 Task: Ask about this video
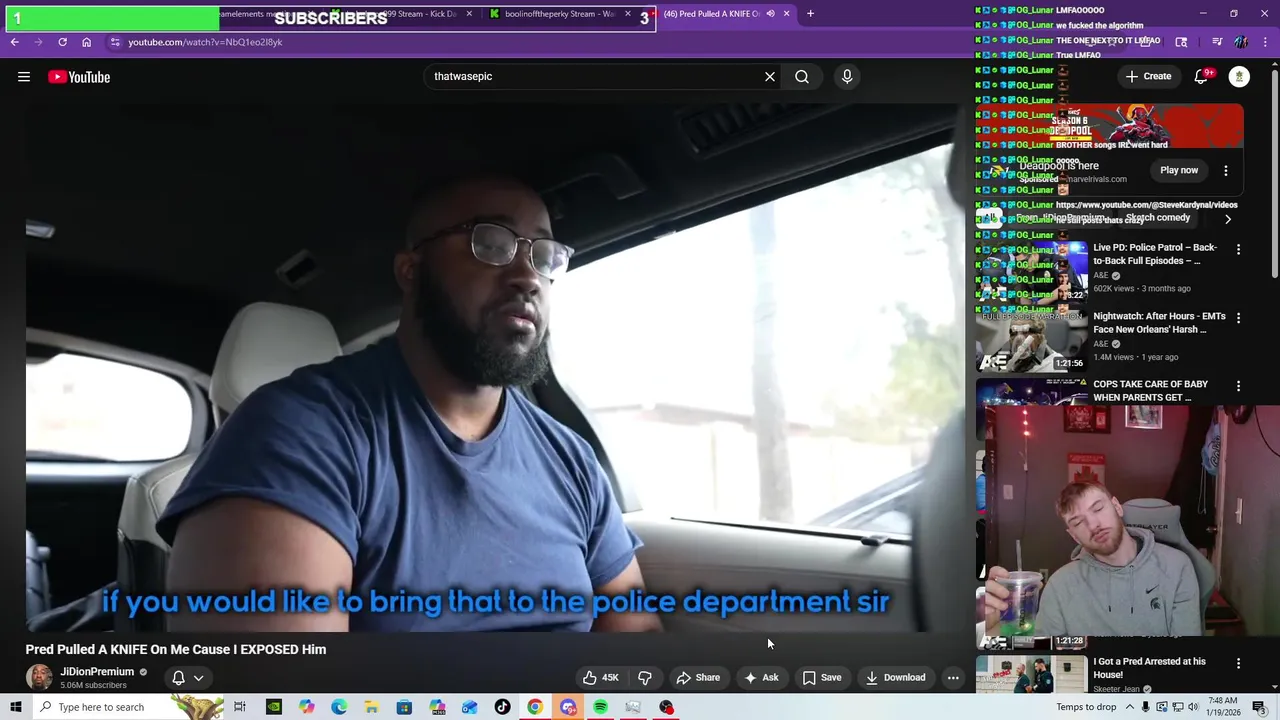point(761,677)
